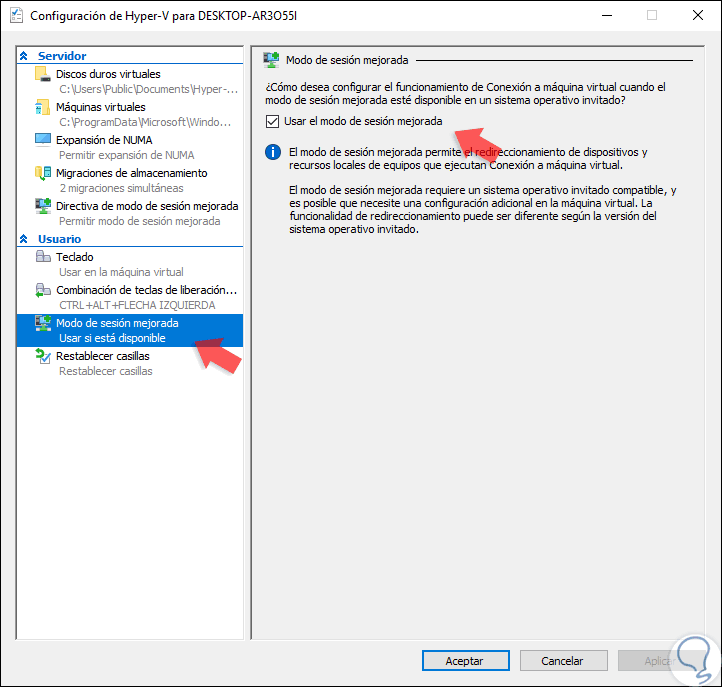722x687 pixels.
Task: Uncheck Usar el modo de sesión mejorada
Action: click(x=273, y=122)
